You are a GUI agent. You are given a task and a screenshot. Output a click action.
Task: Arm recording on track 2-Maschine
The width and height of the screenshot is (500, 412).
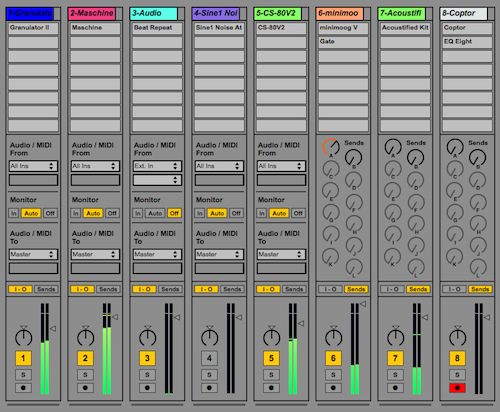pos(85,388)
